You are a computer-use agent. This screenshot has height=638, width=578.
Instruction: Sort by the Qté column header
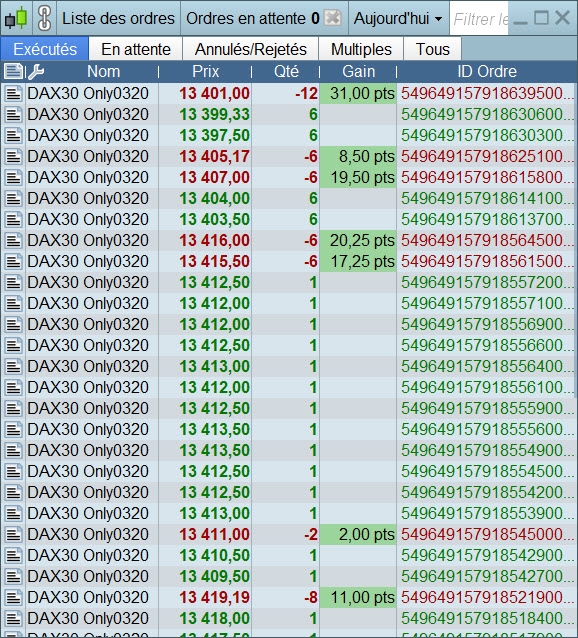286,72
